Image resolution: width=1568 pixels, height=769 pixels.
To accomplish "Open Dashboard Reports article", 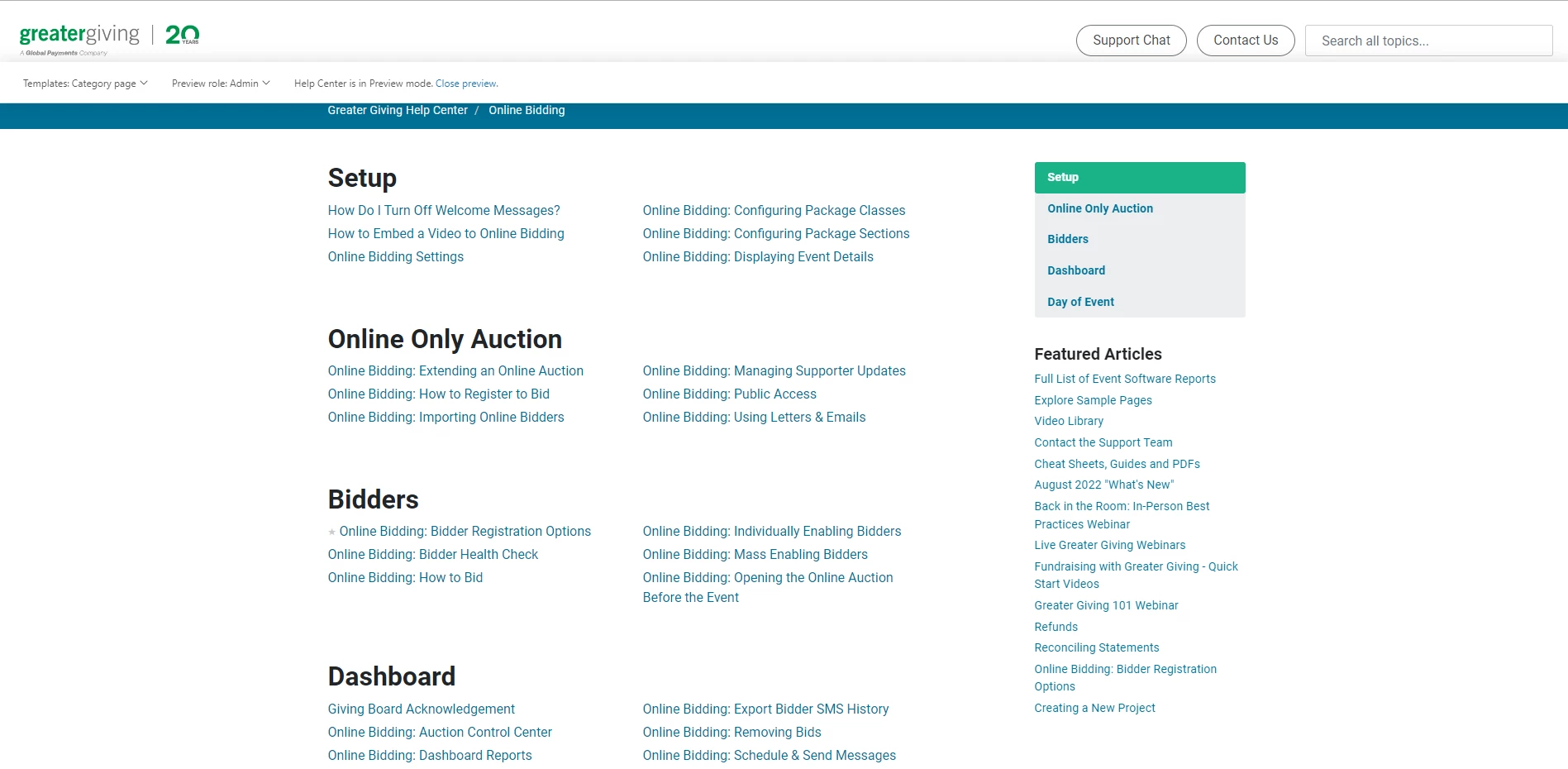I will (x=430, y=756).
